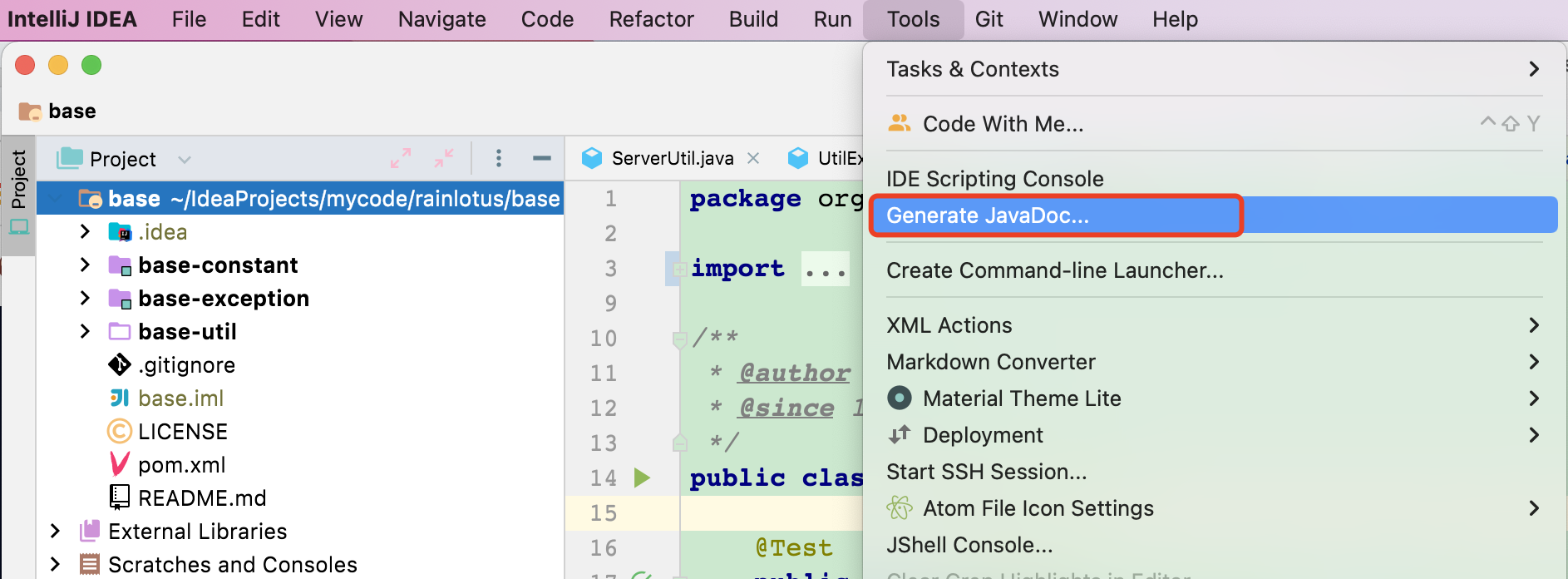This screenshot has width=1568, height=579.
Task: Close the ServerUtil.java tab
Action: pyautogui.click(x=753, y=158)
